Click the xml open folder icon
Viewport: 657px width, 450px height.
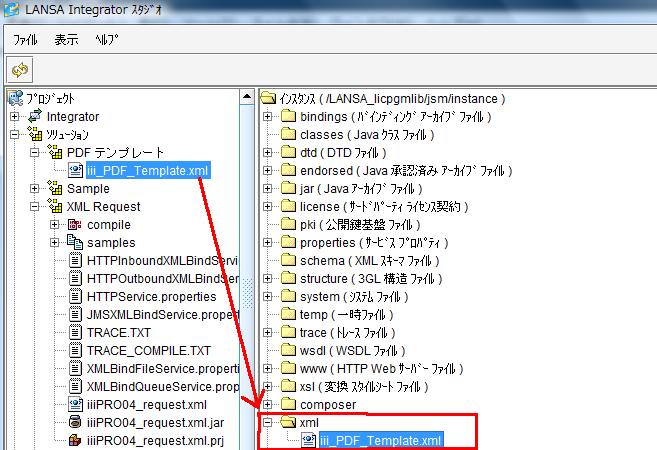click(x=288, y=422)
